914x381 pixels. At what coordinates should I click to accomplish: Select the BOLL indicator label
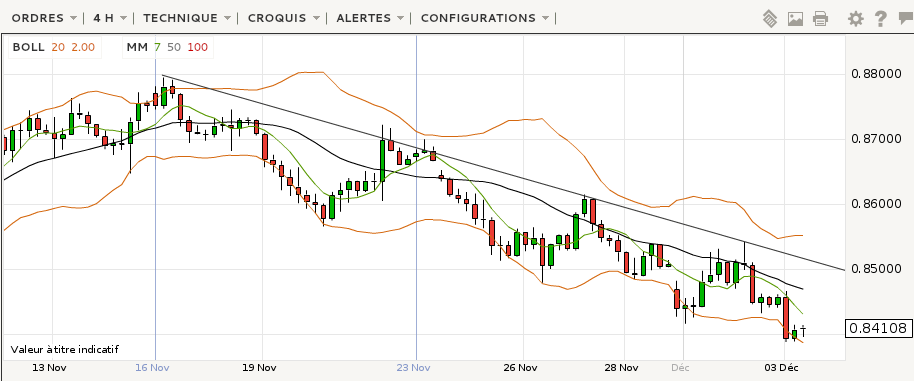[29, 47]
